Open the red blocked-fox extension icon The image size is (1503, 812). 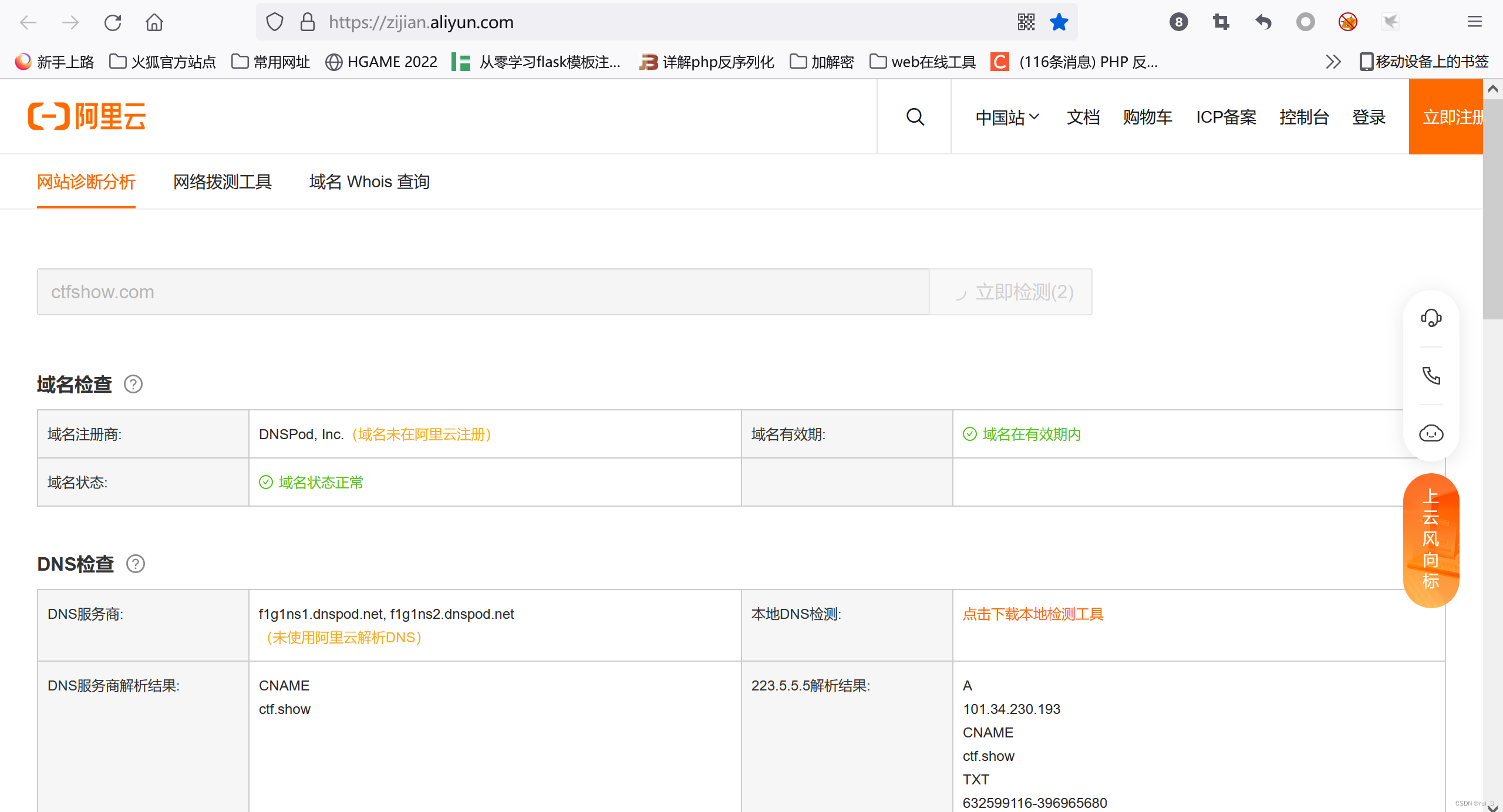tap(1348, 22)
